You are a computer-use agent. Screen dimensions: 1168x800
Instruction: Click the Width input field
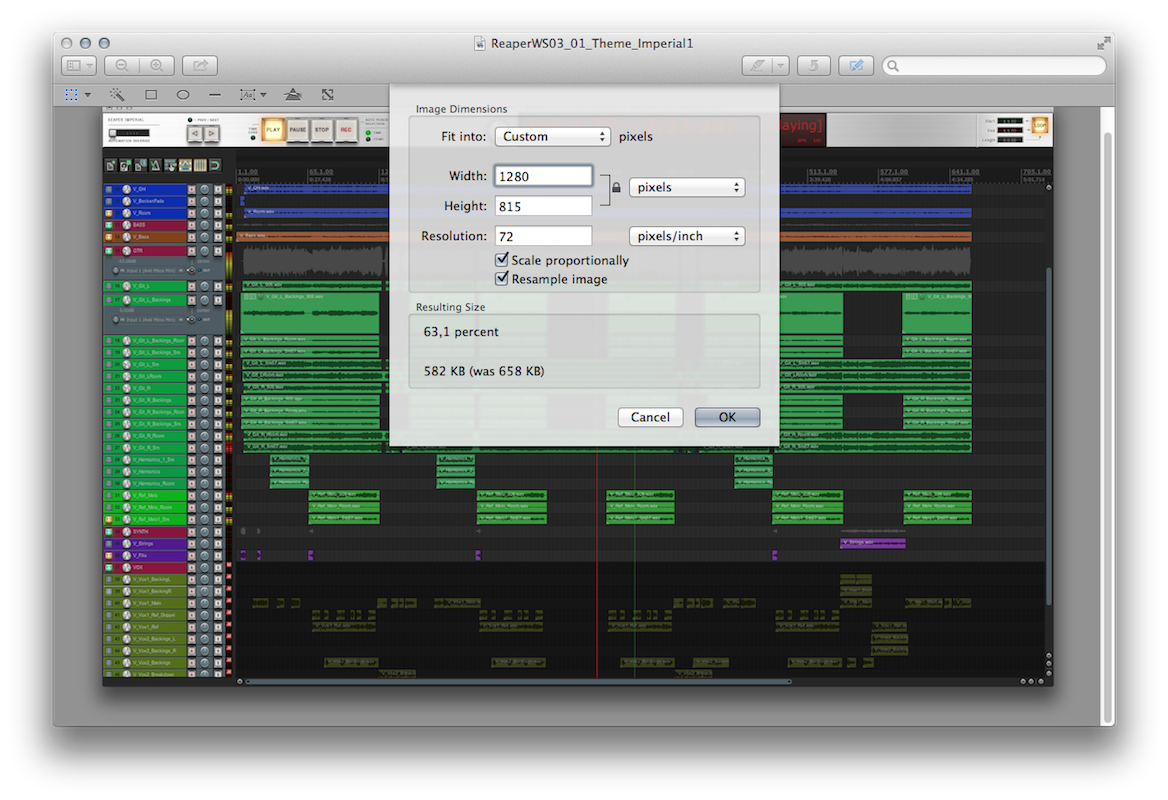(x=544, y=176)
